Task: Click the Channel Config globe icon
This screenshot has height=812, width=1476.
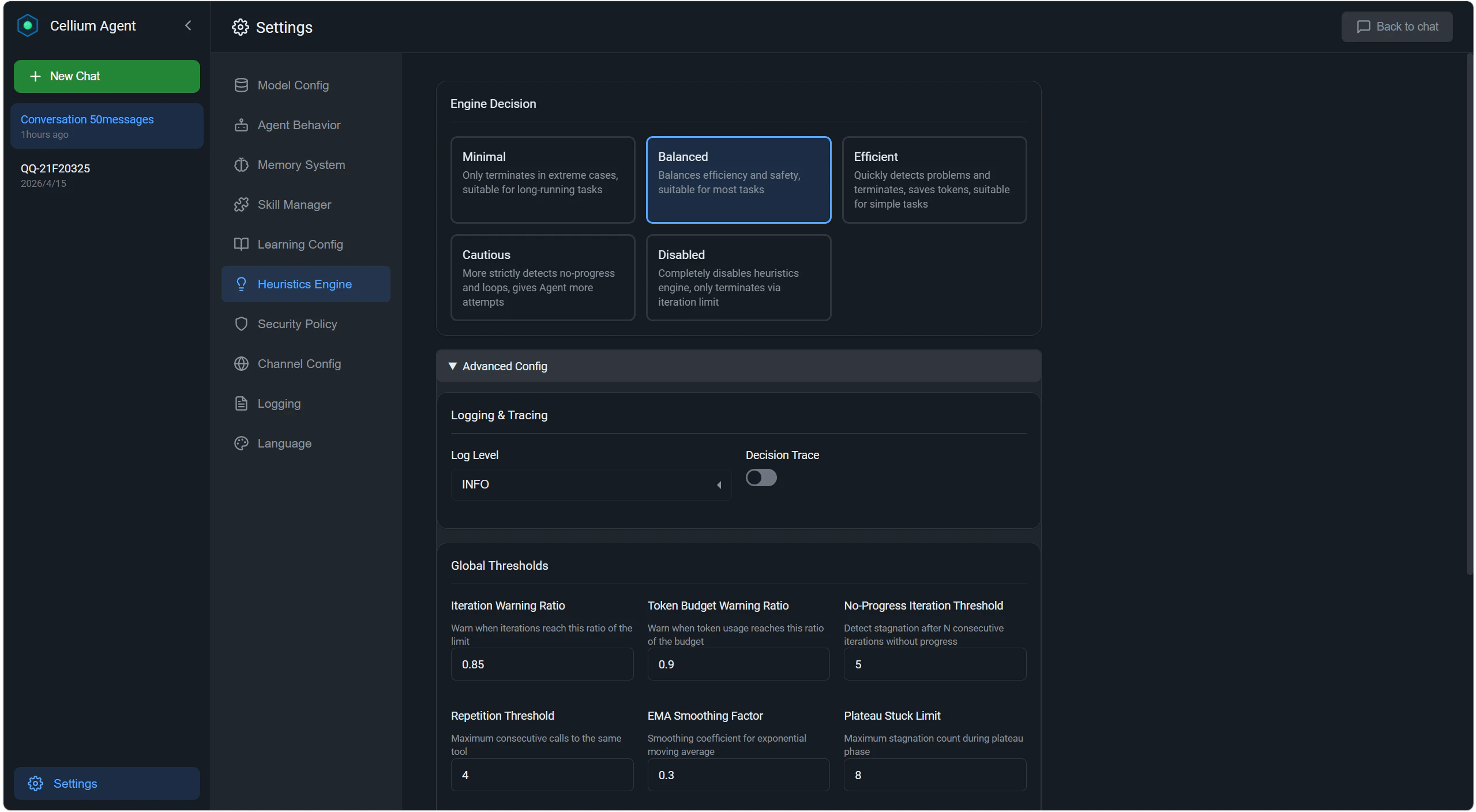Action: pyautogui.click(x=241, y=364)
